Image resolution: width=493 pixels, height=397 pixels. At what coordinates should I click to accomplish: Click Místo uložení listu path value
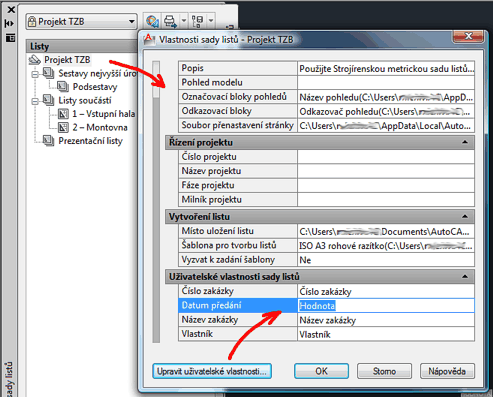[x=386, y=231]
